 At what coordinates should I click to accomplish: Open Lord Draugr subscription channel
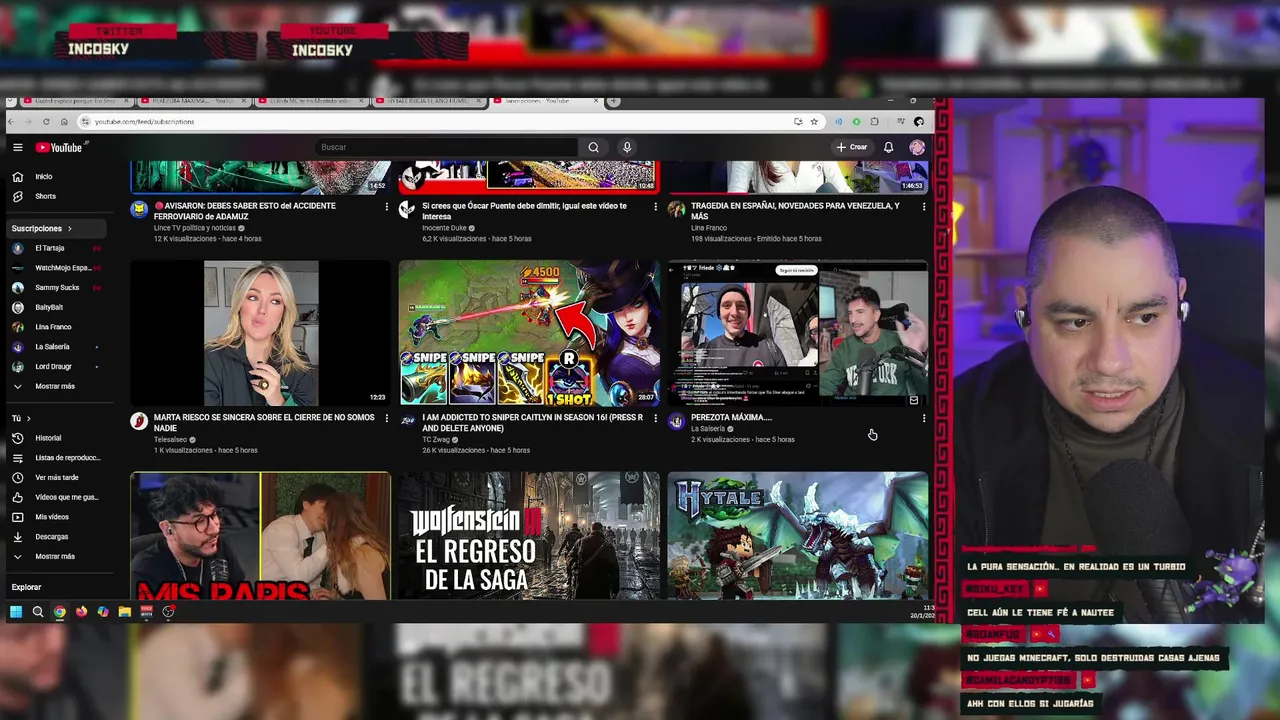point(58,366)
